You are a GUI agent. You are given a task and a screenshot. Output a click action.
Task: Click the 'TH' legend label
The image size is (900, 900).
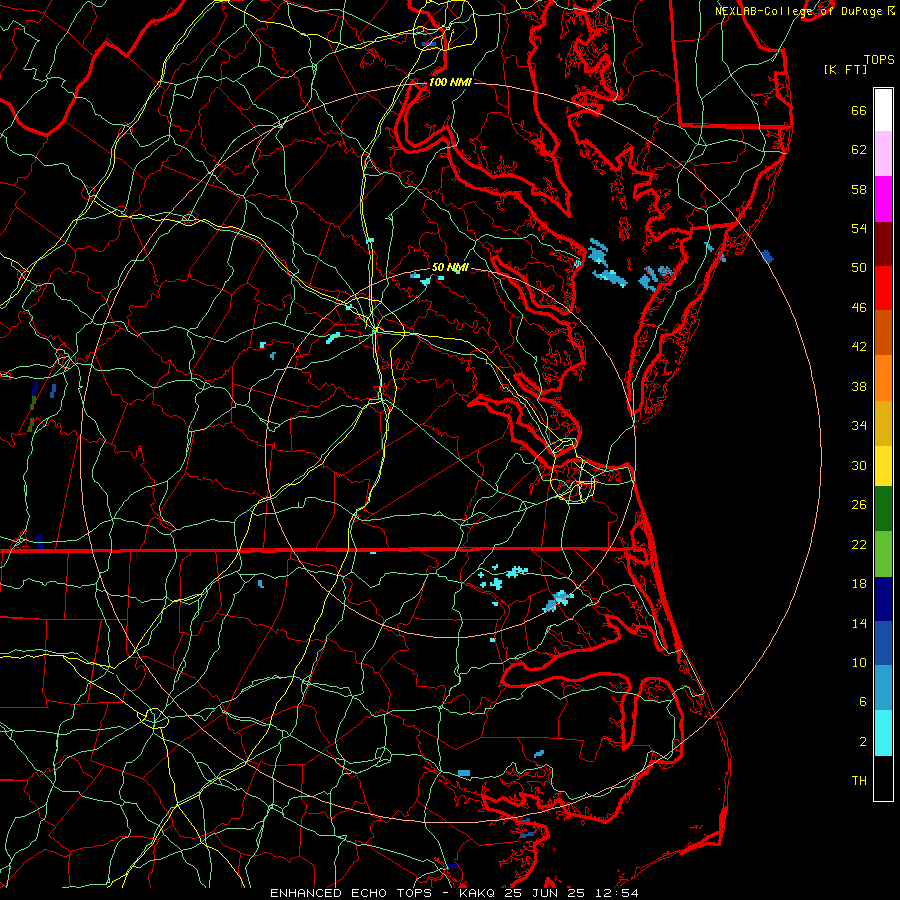click(859, 781)
